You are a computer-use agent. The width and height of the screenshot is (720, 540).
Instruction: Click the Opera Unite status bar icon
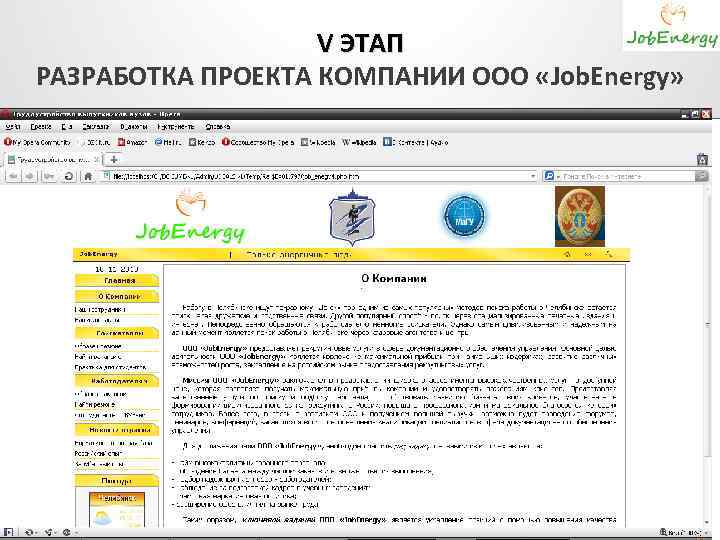(49, 533)
